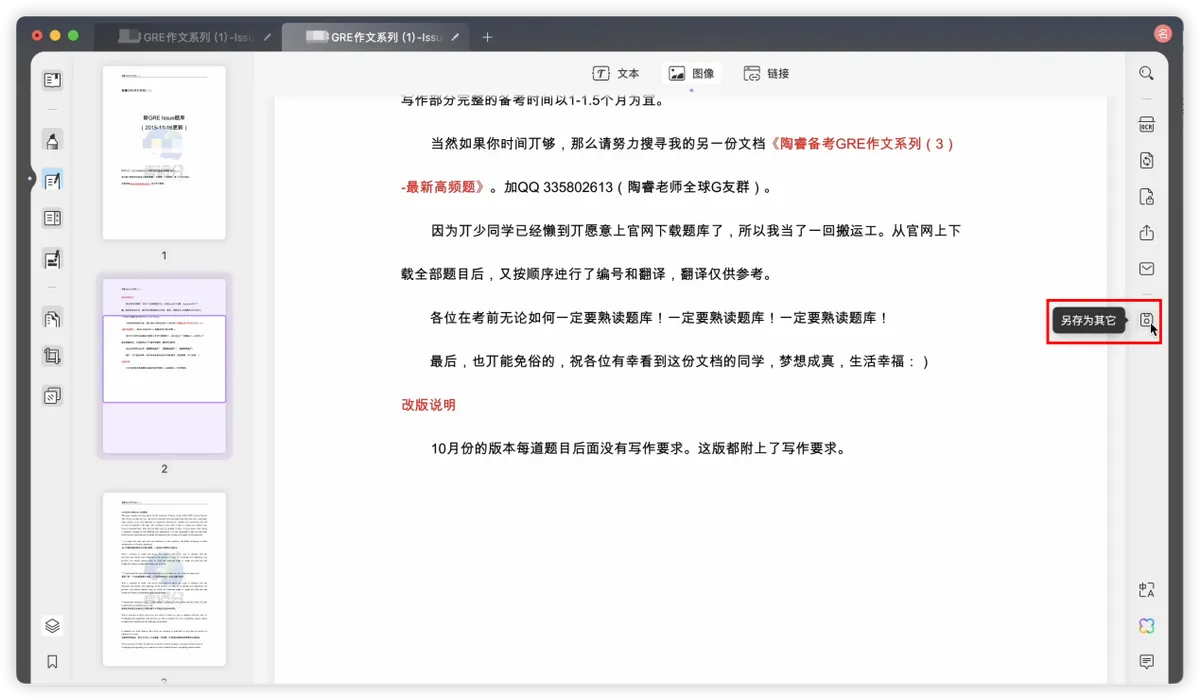Open the Protect PDF lock icon

tap(1146, 197)
